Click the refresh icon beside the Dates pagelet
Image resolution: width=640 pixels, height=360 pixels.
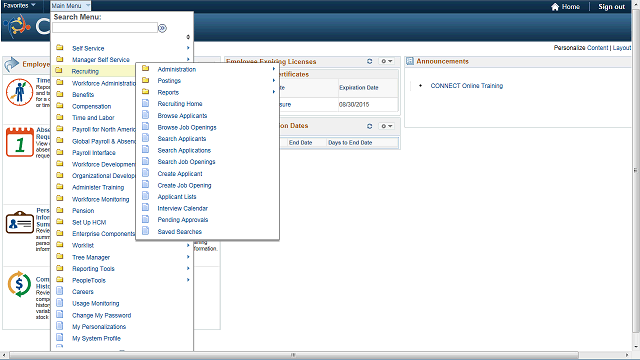point(369,126)
